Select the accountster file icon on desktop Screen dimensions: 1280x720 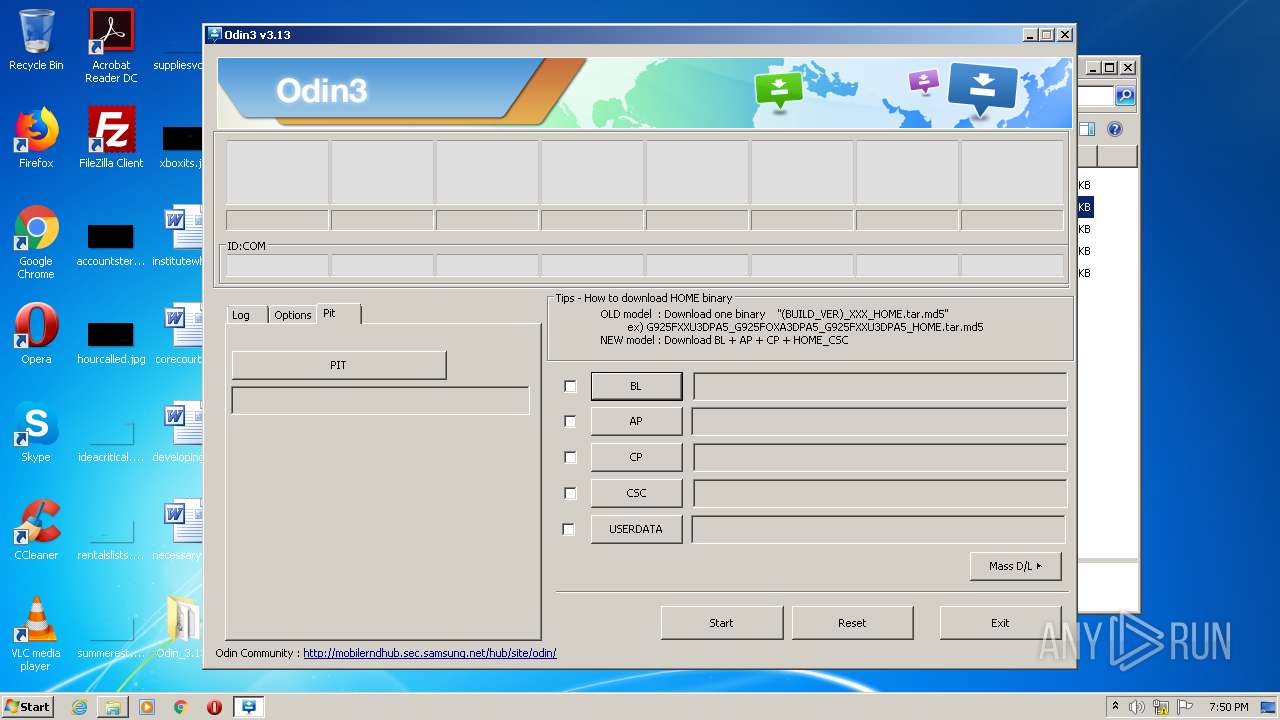[111, 244]
